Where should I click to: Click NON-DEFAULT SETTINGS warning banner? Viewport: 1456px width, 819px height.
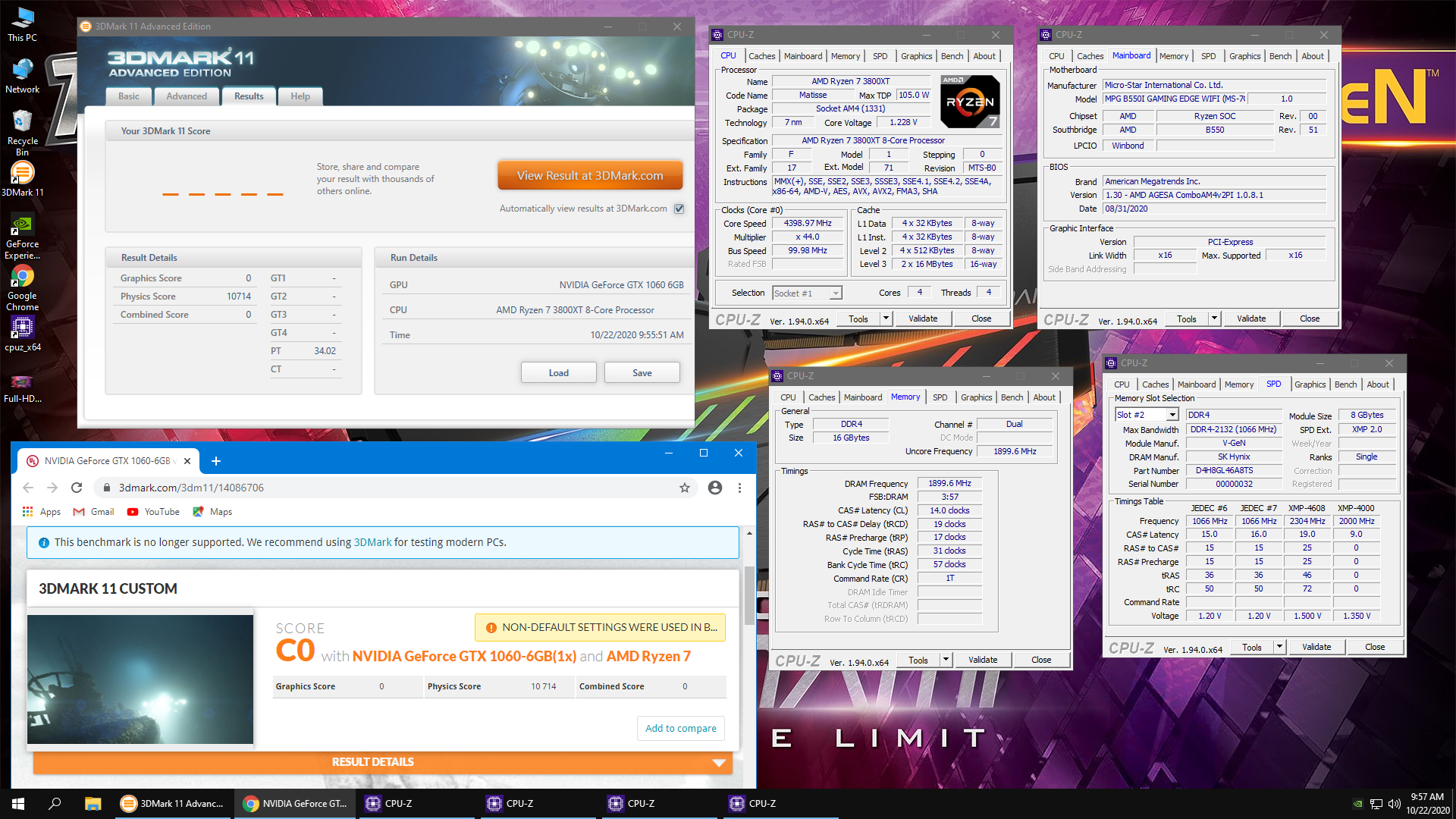(600, 627)
